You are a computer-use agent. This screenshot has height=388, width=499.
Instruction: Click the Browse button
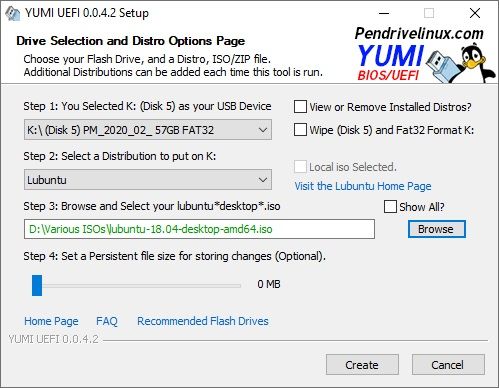(x=436, y=229)
